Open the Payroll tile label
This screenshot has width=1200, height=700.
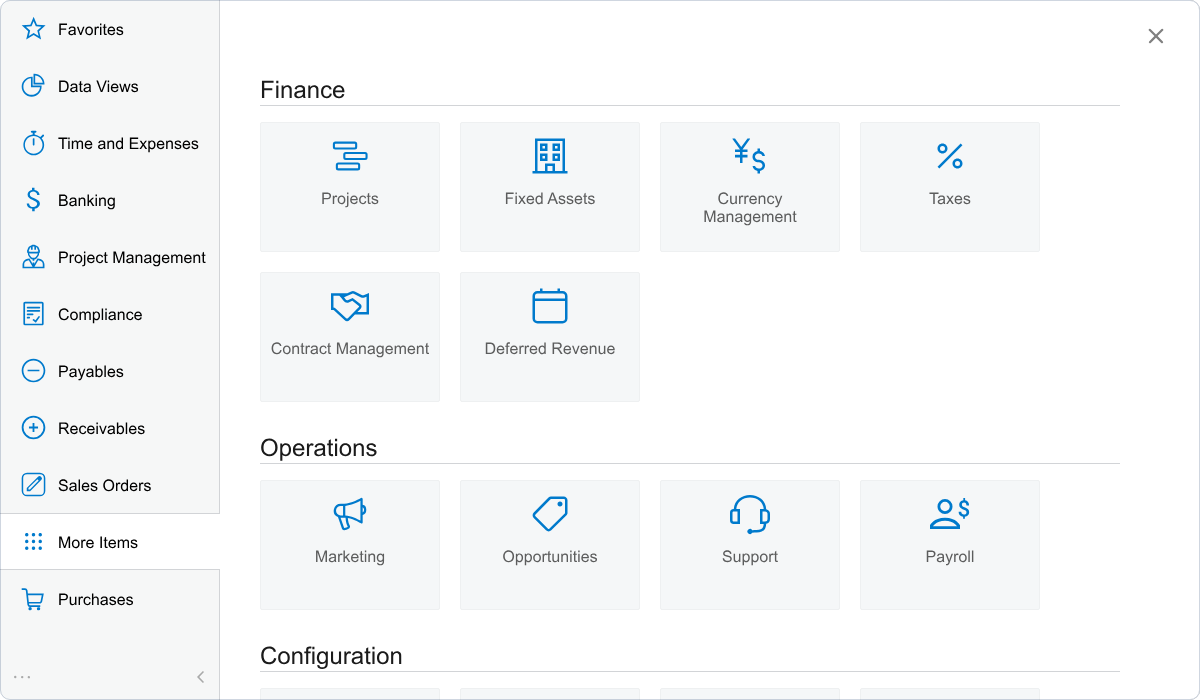pyautogui.click(x=950, y=557)
